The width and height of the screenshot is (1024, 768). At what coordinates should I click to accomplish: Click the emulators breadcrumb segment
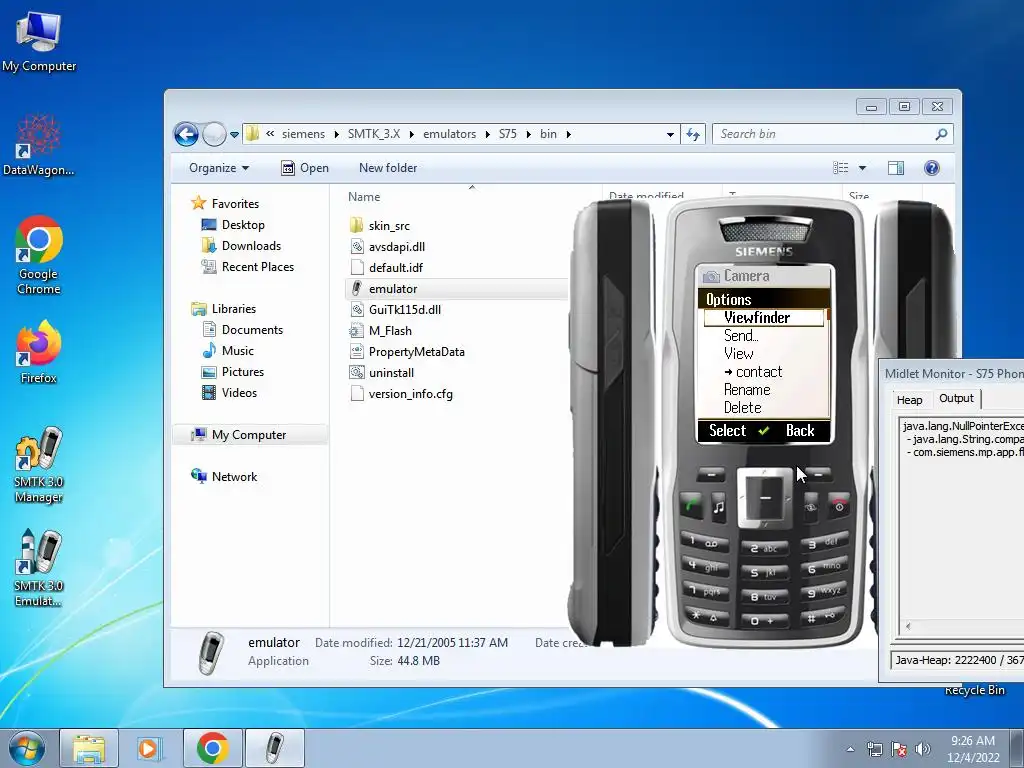click(449, 134)
